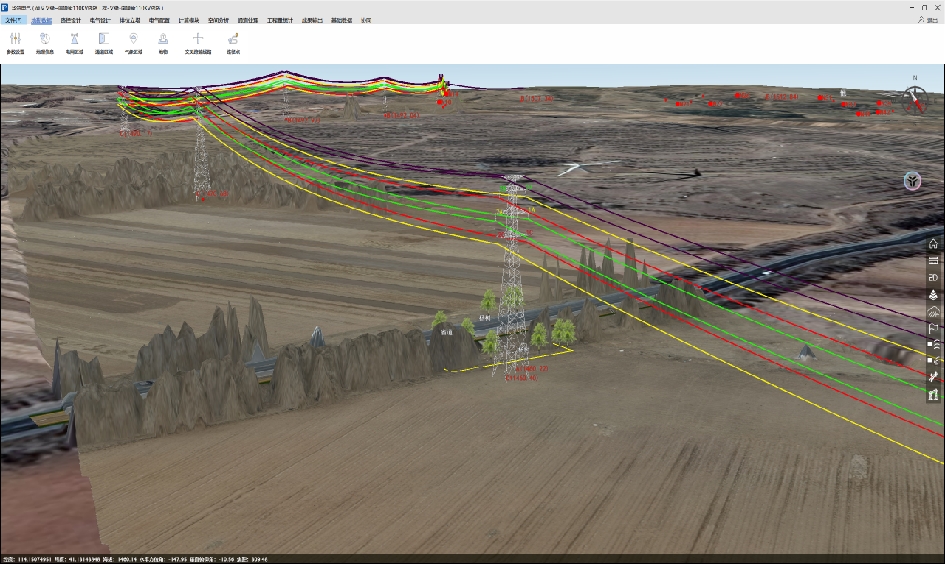
Task: Open the 参数设置 sliders tool
Action: click(x=15, y=40)
